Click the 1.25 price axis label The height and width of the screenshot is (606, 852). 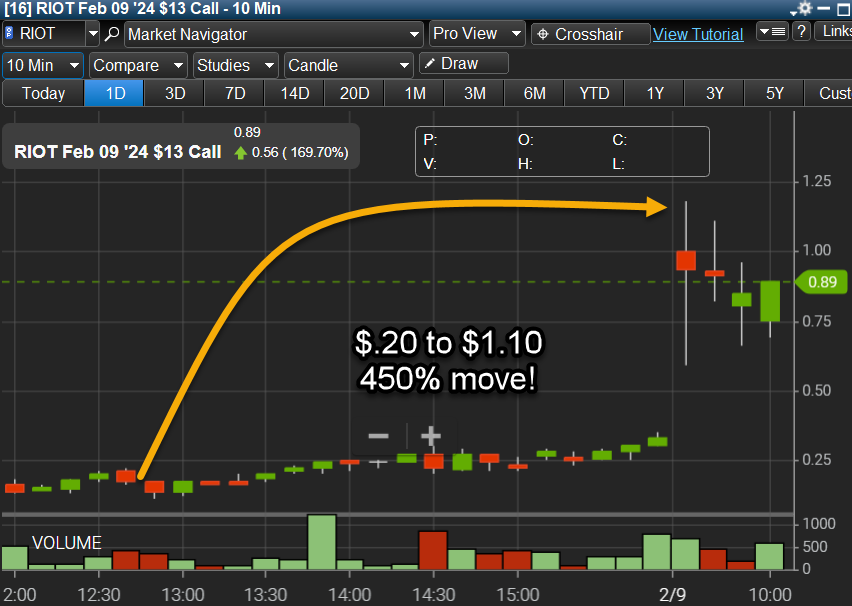pyautogui.click(x=817, y=181)
